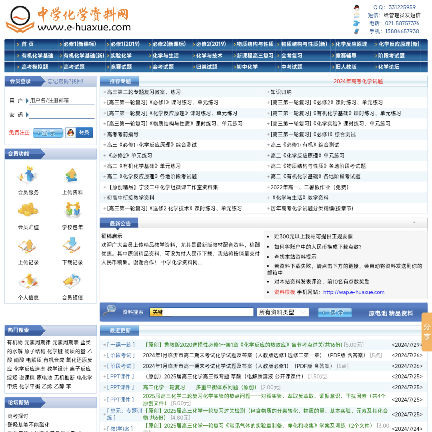
Task: Click the username input field
Action: [62, 100]
